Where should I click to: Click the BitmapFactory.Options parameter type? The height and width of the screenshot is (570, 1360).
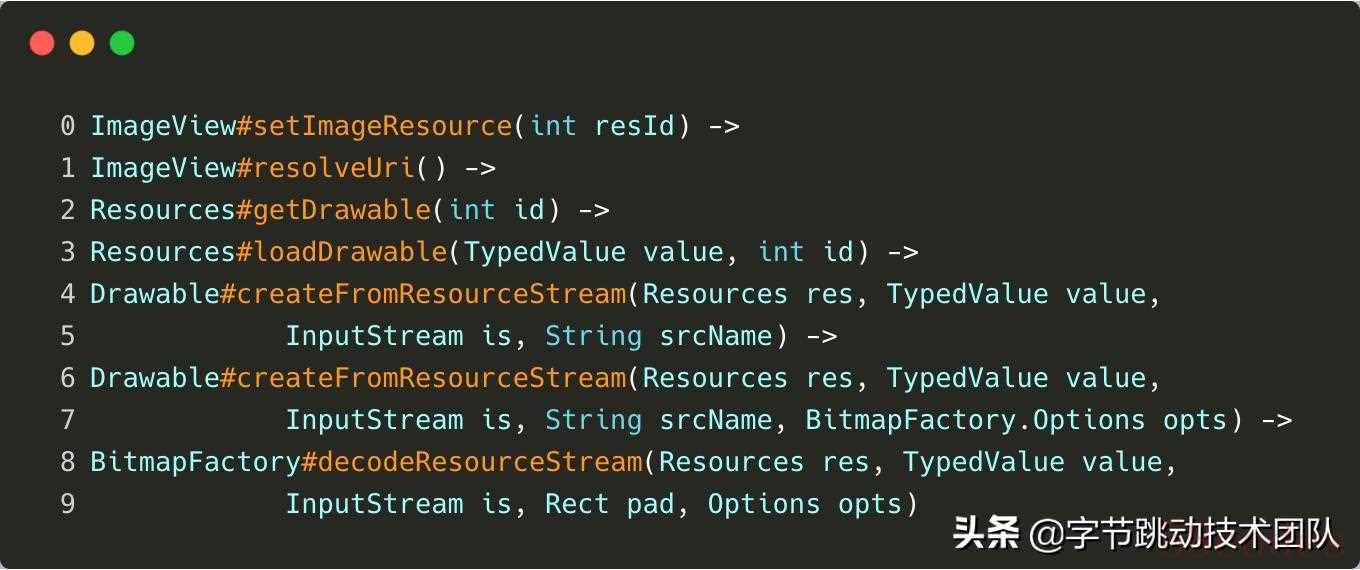[x=975, y=420]
